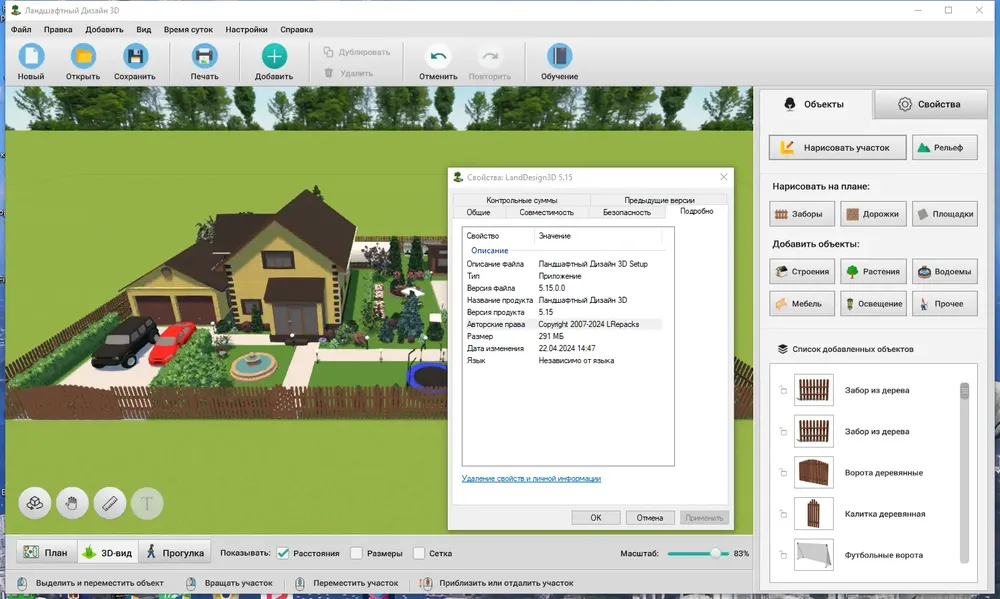The width and height of the screenshot is (1000, 599).
Task: Adjust the Масштаб zoom slider
Action: [698, 553]
